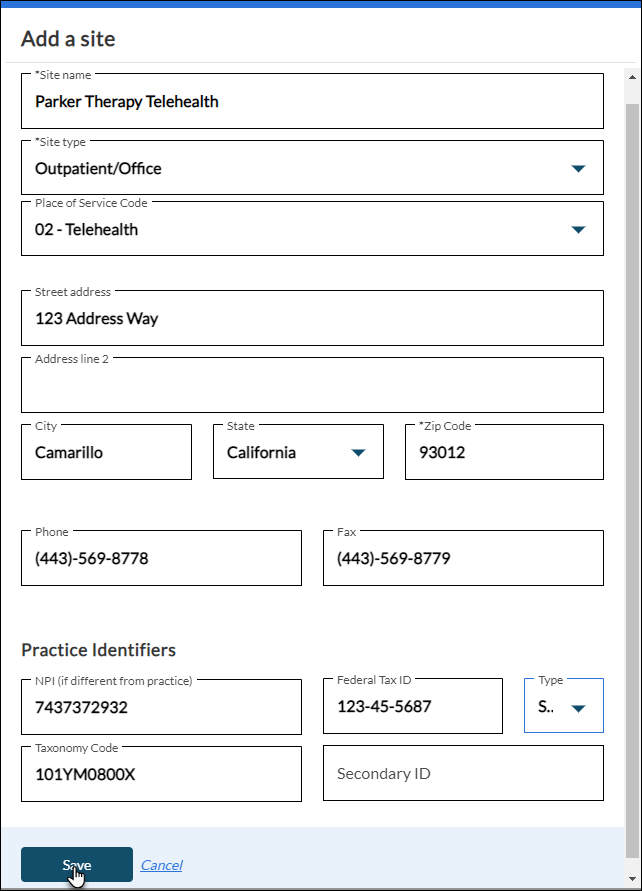Click the Site type dropdown arrow icon

coord(578,169)
